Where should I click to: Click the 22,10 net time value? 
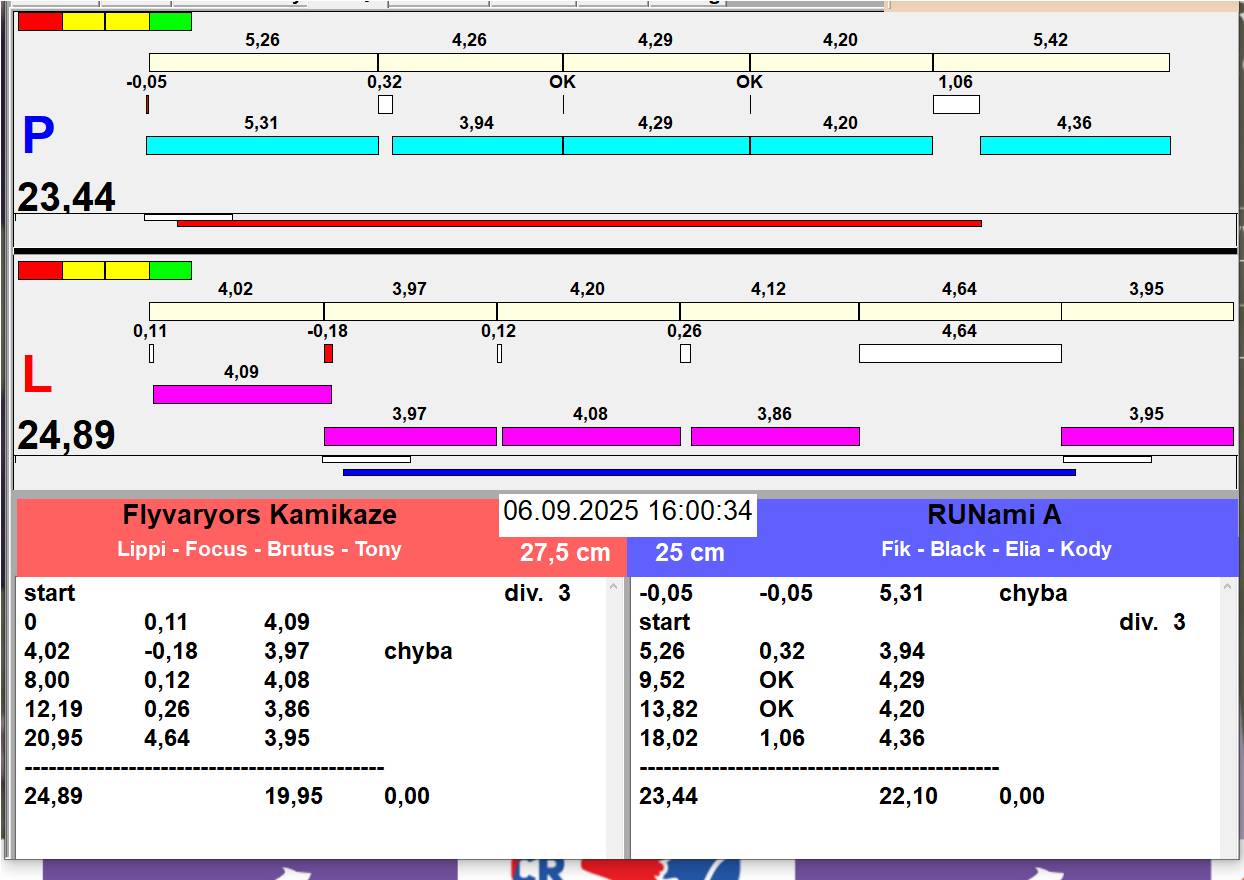point(909,796)
